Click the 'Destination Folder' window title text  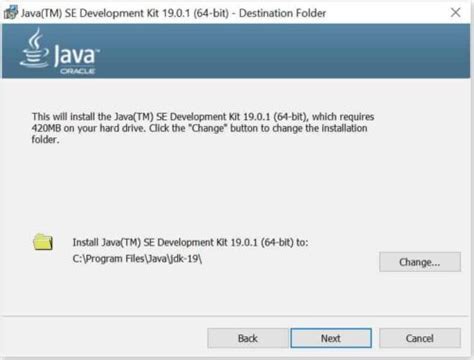[282, 13]
